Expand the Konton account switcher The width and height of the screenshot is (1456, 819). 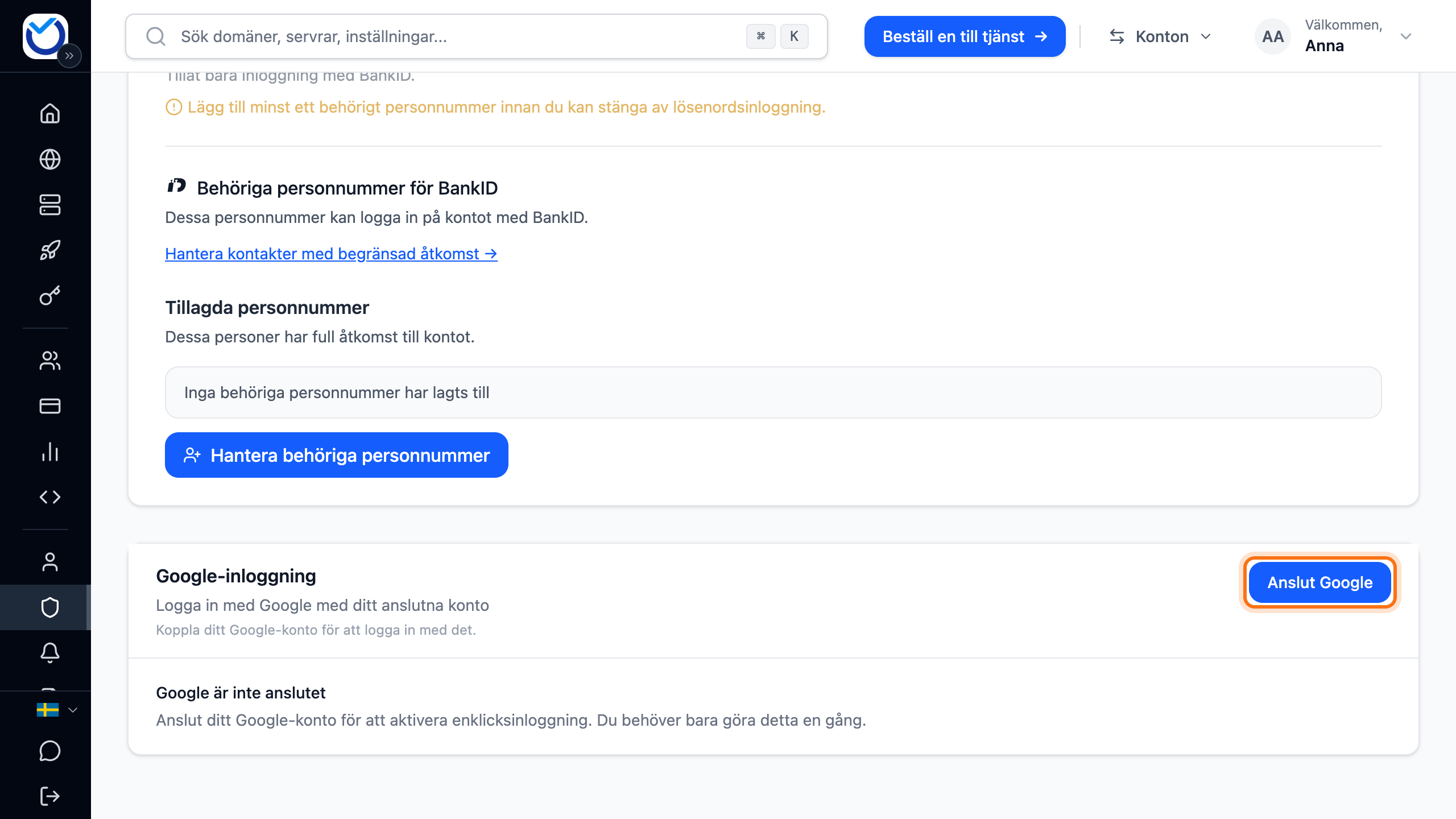[1161, 36]
